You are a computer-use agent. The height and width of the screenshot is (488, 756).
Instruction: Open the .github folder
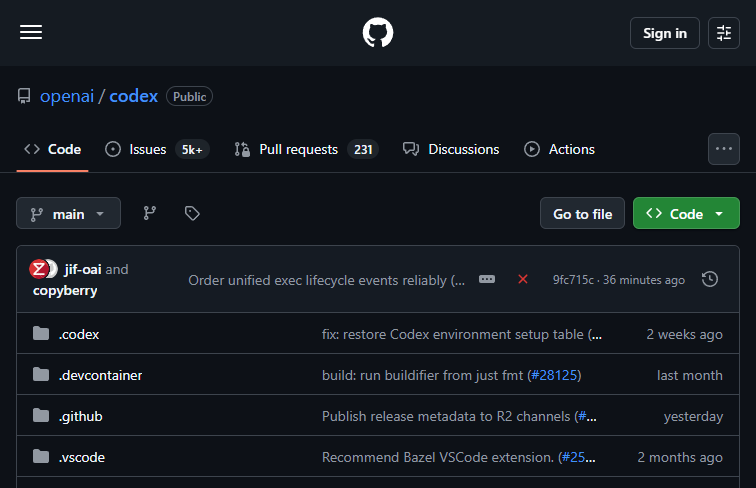(81, 416)
